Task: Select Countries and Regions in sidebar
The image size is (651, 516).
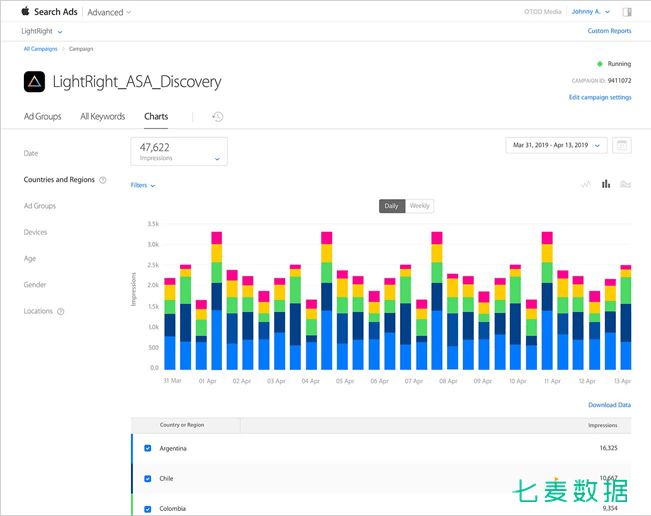Action: click(59, 180)
